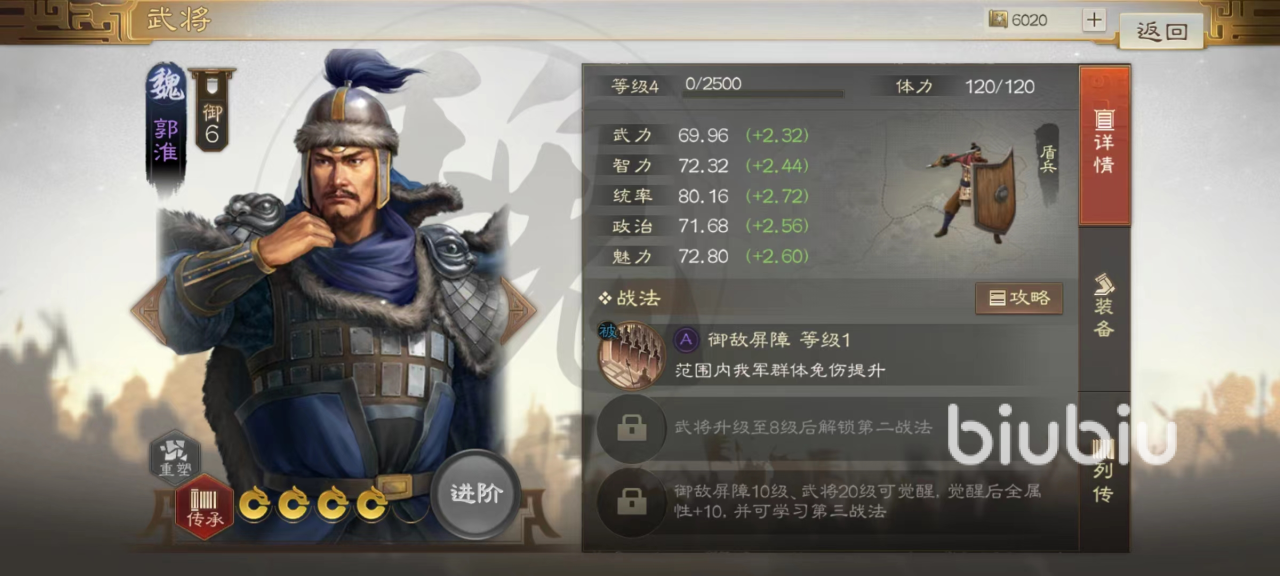Tap the plus icon beside 6020 currency
The height and width of the screenshot is (576, 1280).
coord(1094,20)
